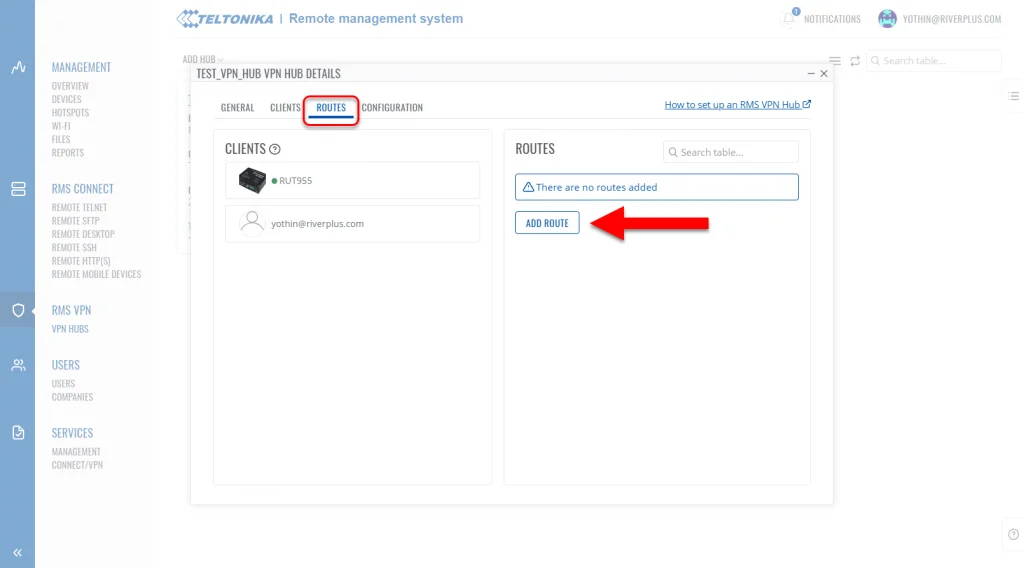Open Management under Services section

pyautogui.click(x=76, y=452)
